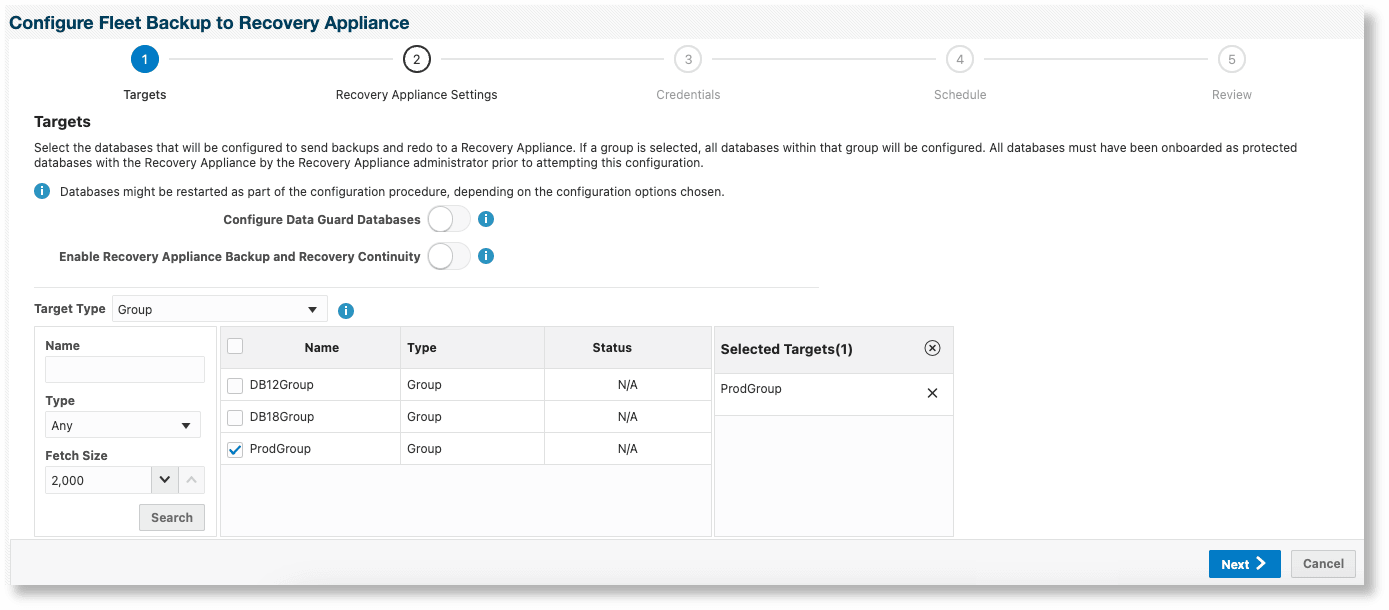Enable Recovery Appliance Backup and Recovery Continuity

[x=448, y=256]
